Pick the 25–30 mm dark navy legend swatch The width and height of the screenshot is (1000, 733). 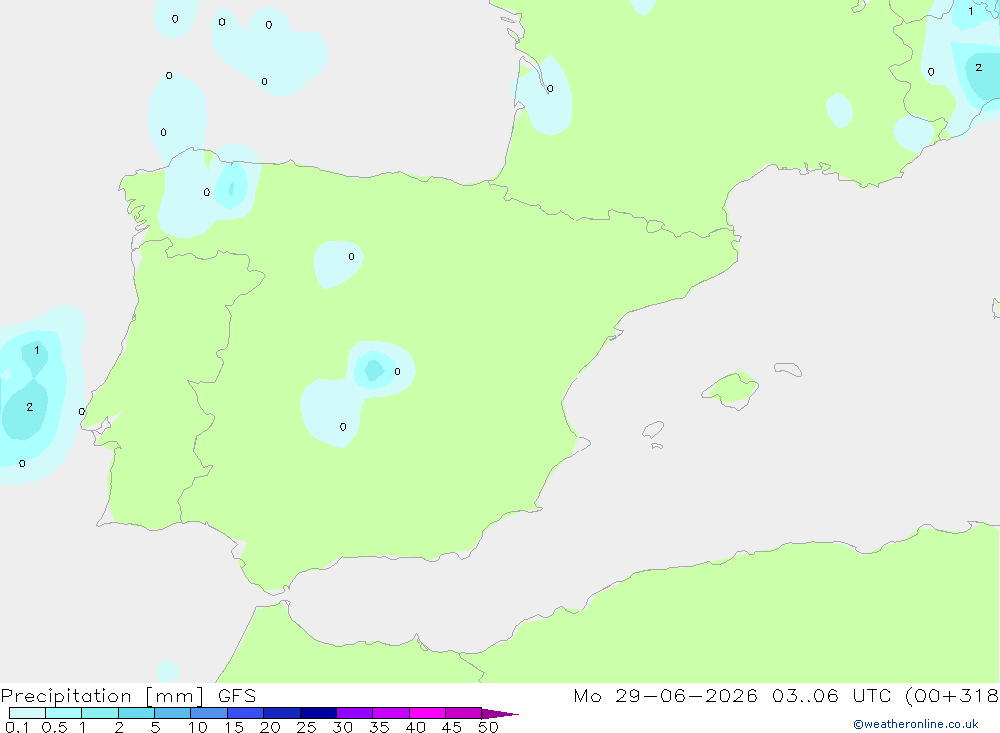tap(318, 713)
